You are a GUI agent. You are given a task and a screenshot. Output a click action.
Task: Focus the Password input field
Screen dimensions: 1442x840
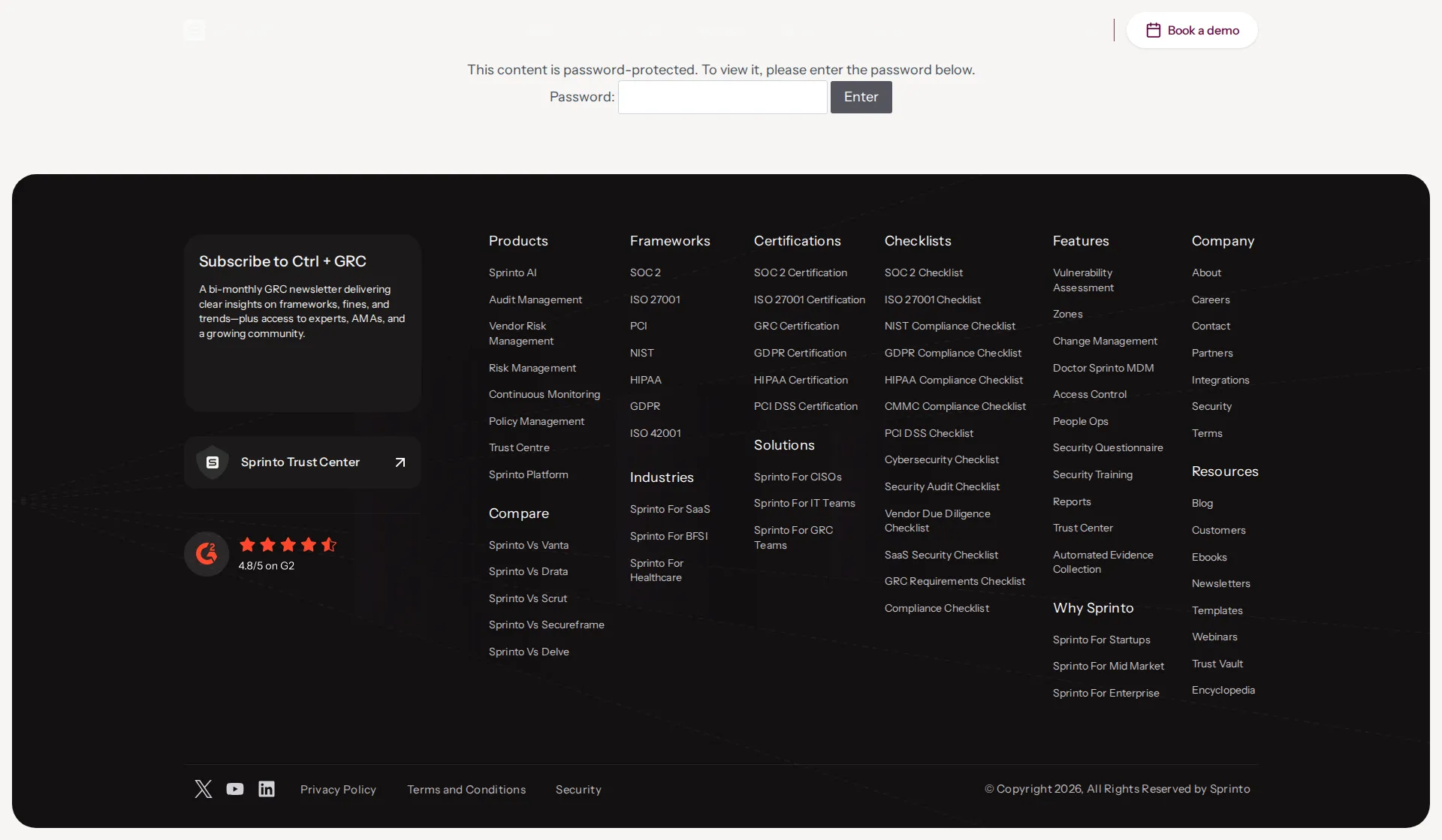point(723,97)
